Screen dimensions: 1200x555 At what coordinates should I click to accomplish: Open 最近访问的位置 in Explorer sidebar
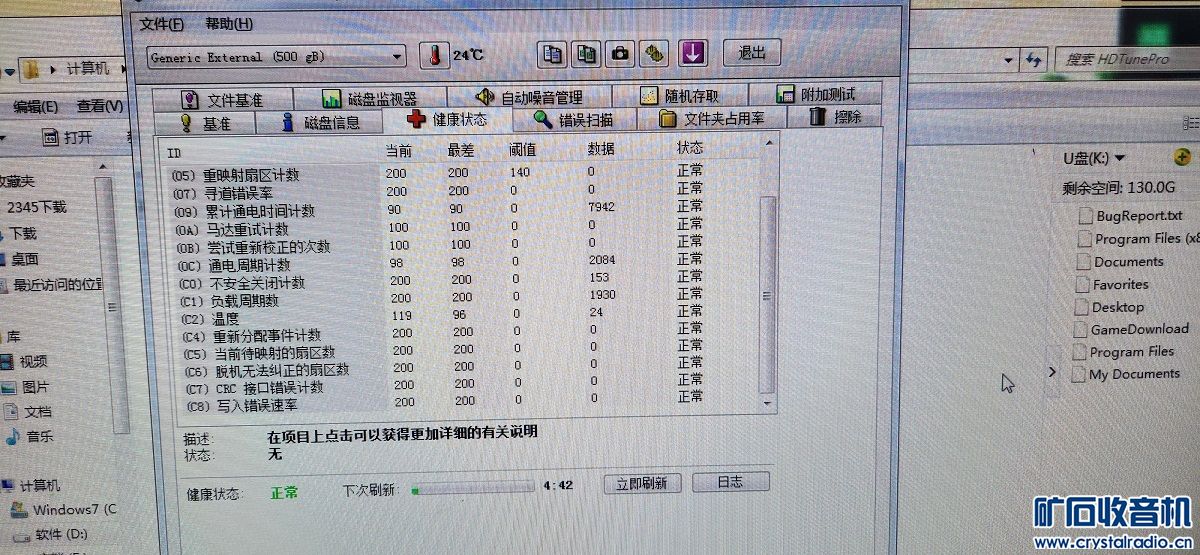[x=51, y=285]
